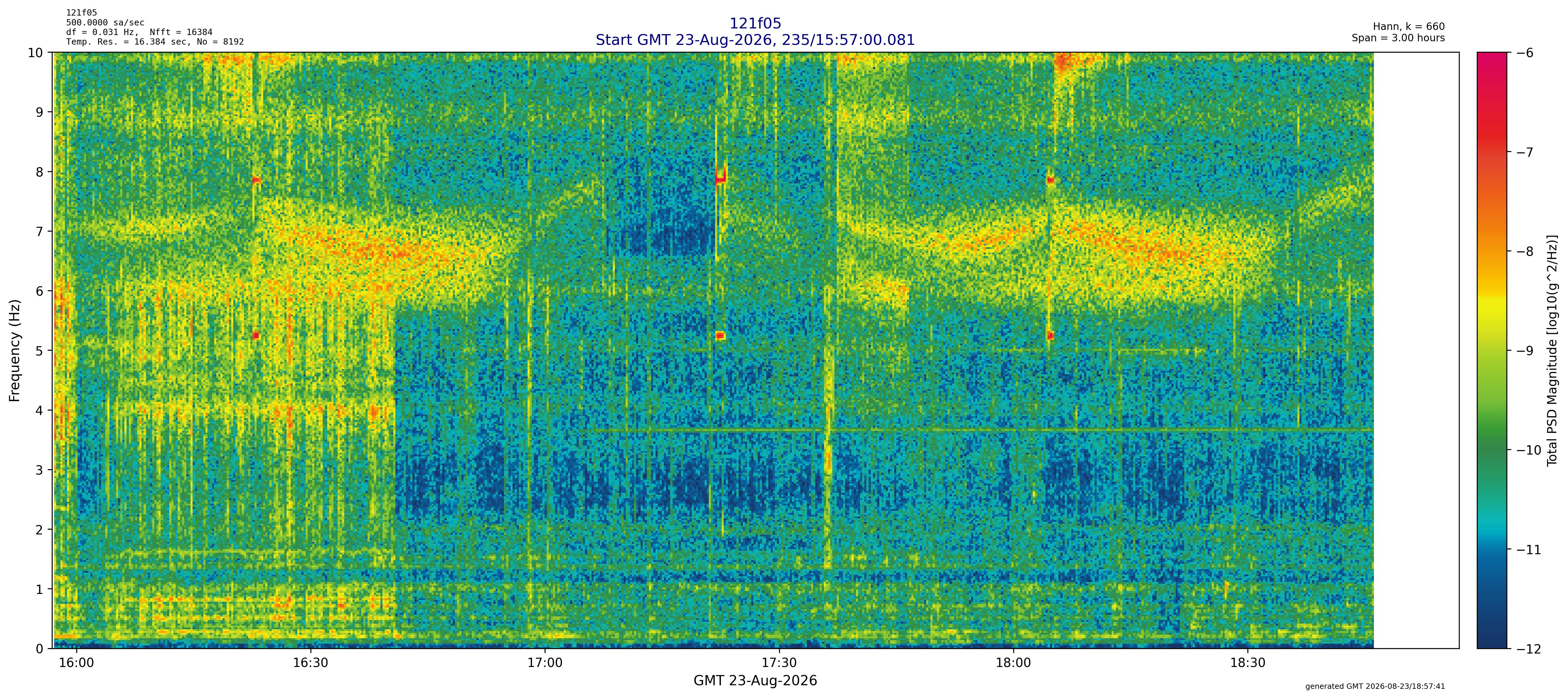Click the "18:00" time axis tick label
Screen dimensions: 1568x699
pyautogui.click(x=1014, y=662)
